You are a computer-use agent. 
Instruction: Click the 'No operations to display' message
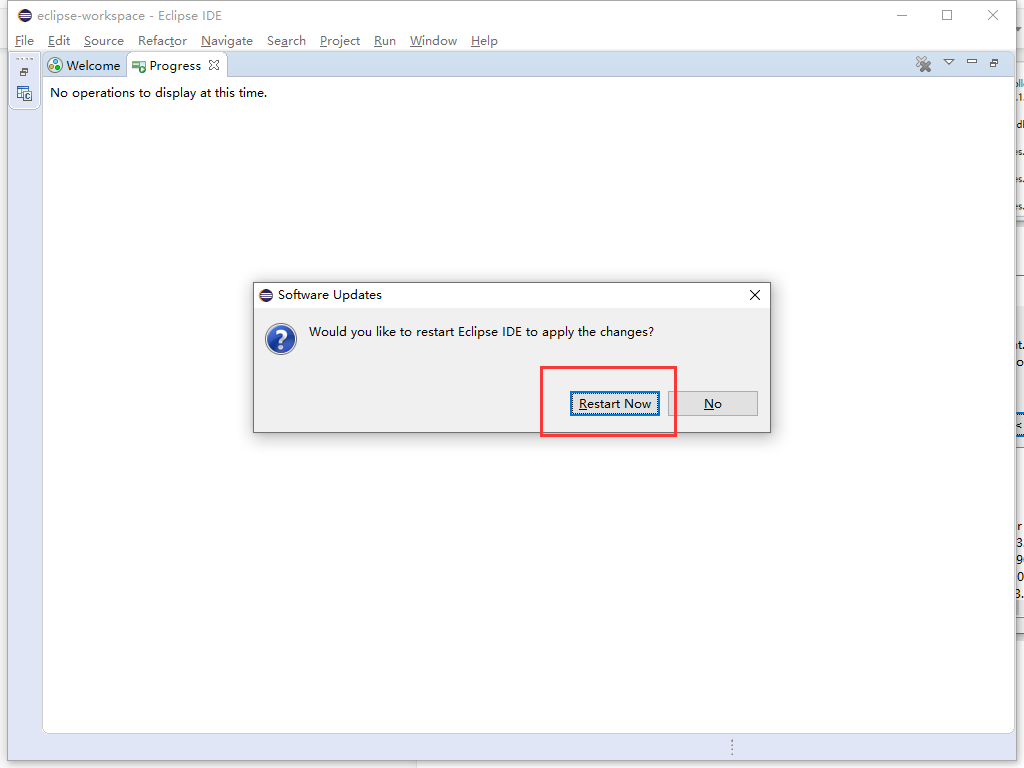click(159, 93)
